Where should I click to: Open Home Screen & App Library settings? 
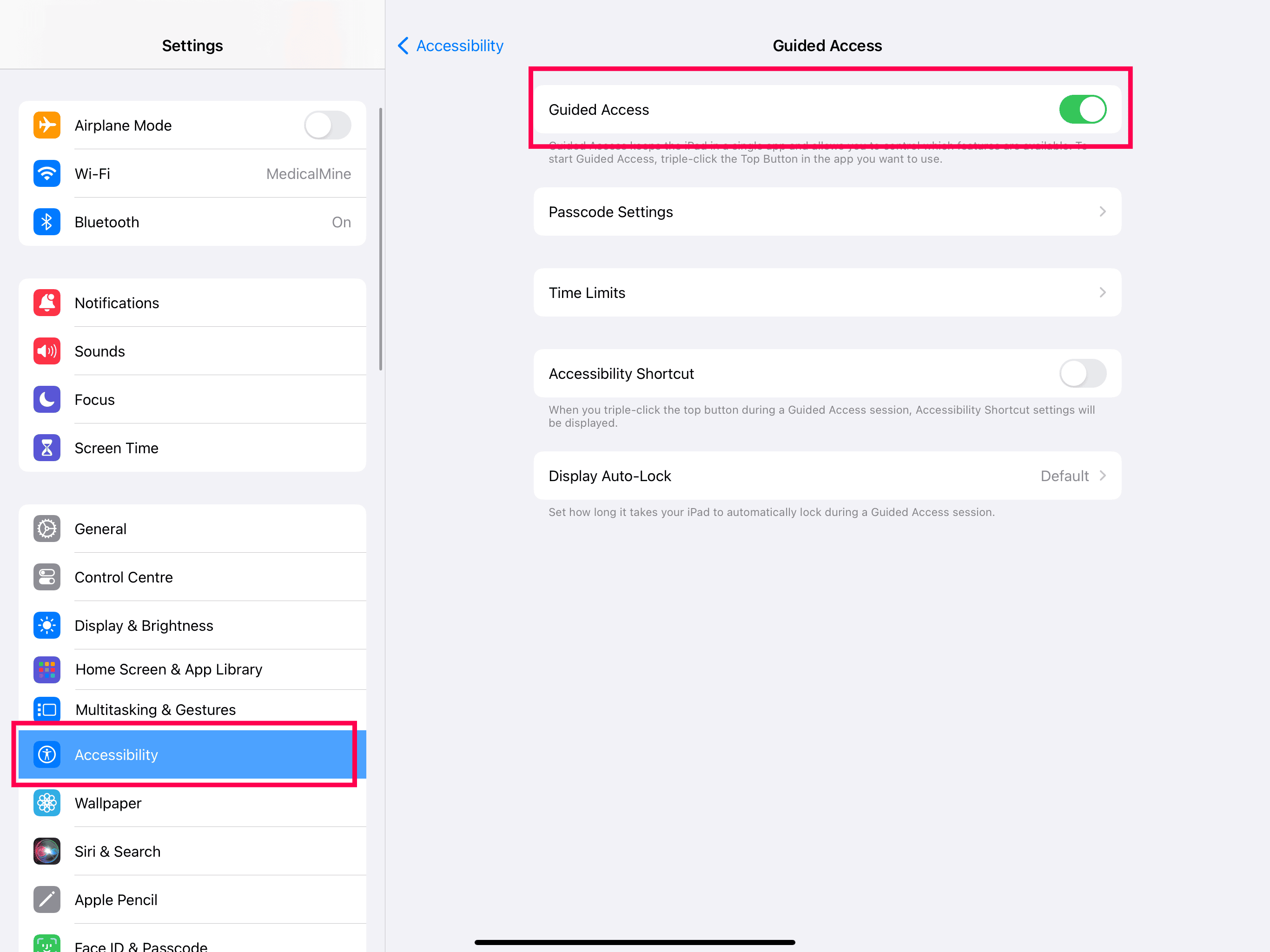tap(168, 669)
